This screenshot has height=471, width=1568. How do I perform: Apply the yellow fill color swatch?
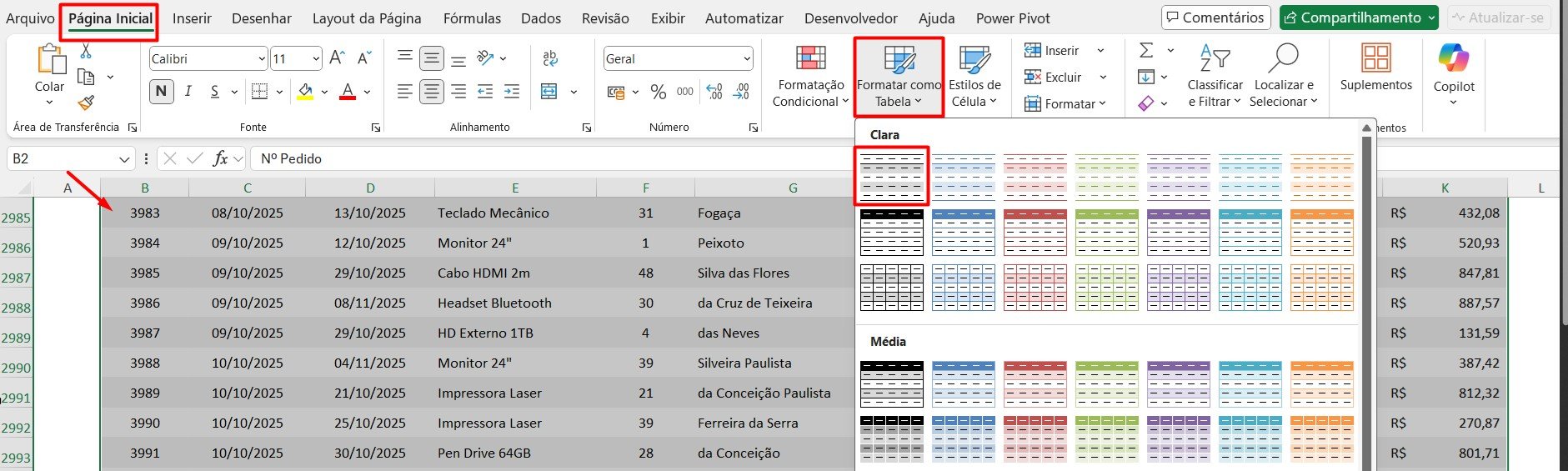point(305,92)
